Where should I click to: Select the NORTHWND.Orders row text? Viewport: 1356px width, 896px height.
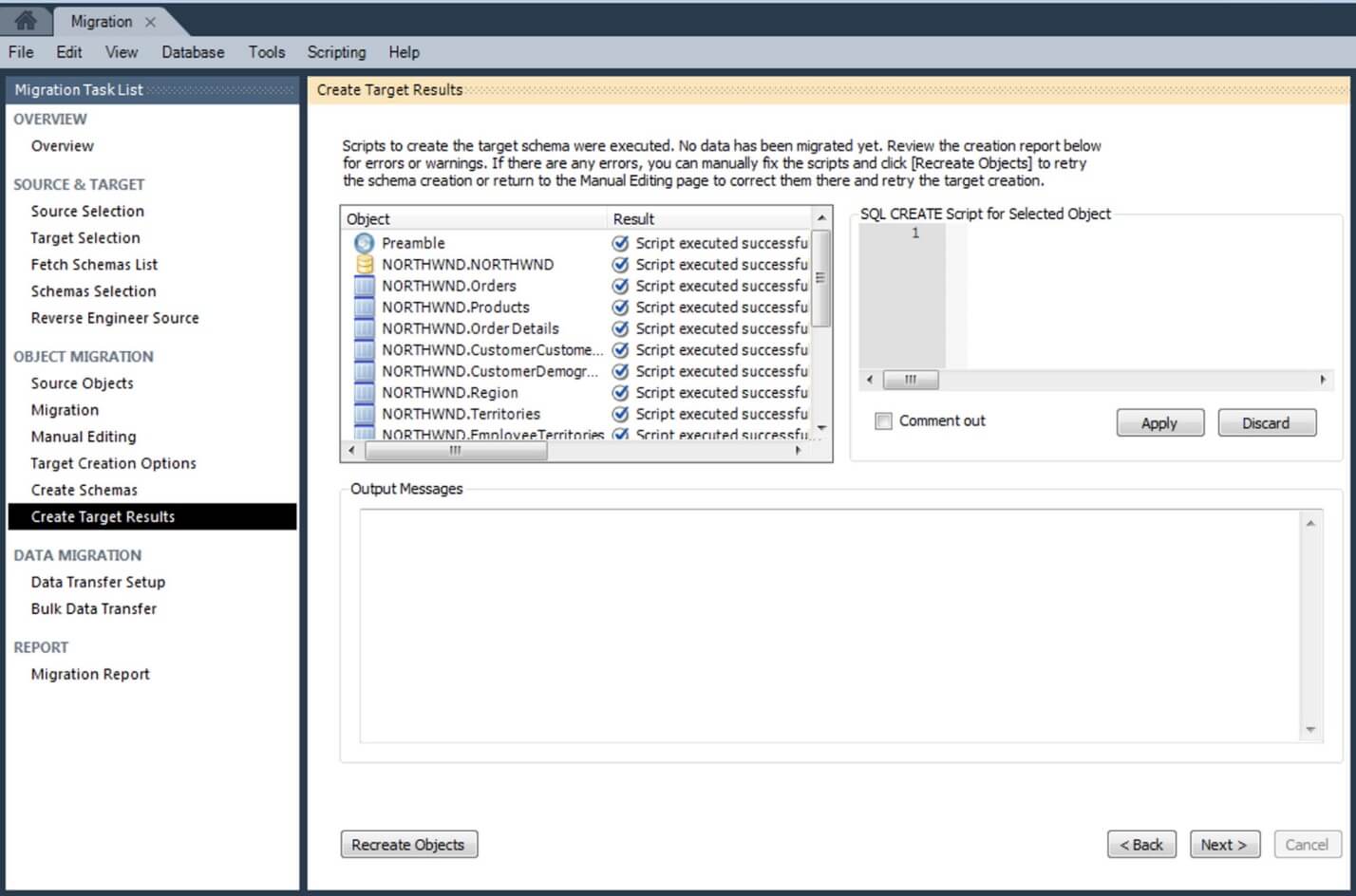coord(449,286)
